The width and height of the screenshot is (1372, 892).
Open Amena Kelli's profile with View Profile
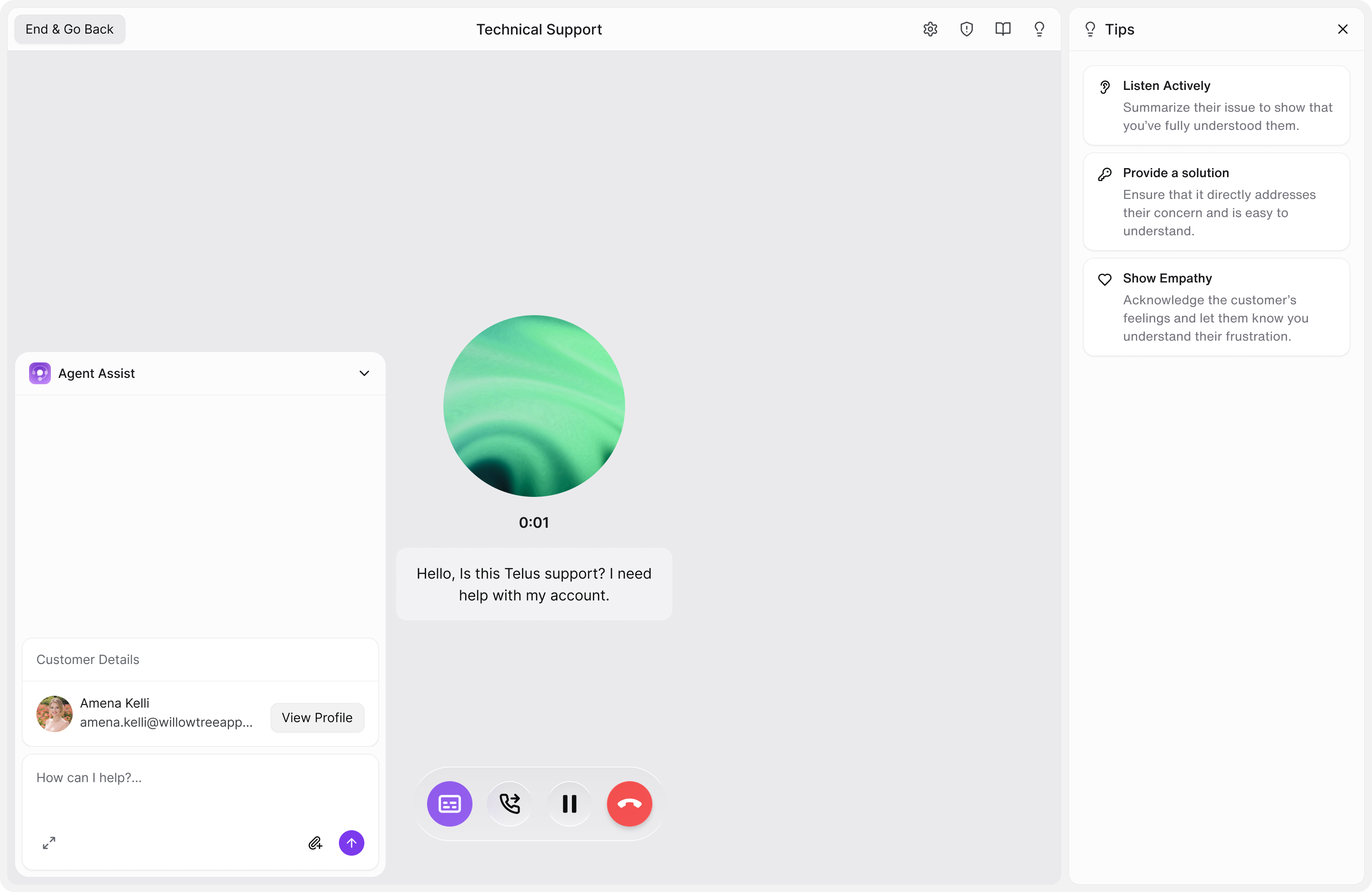(317, 718)
